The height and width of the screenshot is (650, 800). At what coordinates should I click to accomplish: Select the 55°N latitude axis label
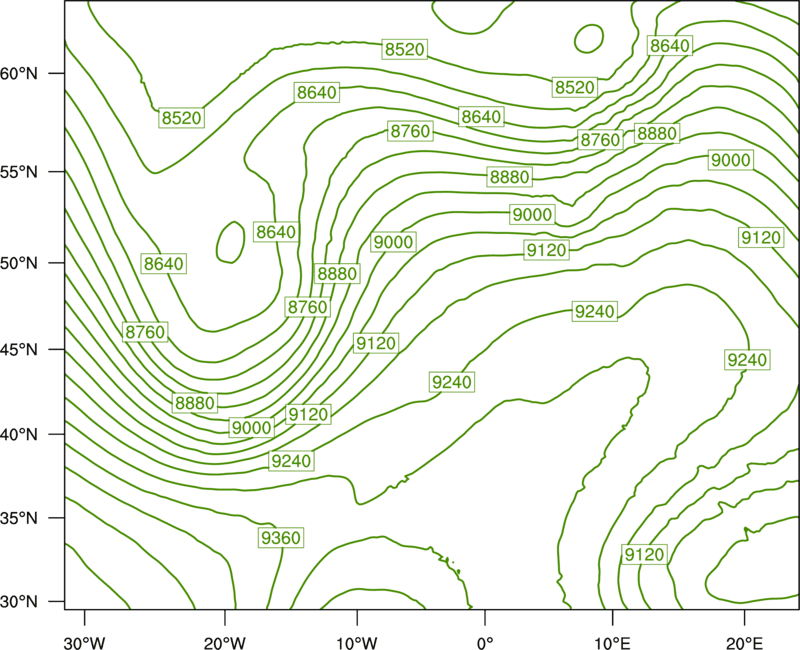(19, 172)
